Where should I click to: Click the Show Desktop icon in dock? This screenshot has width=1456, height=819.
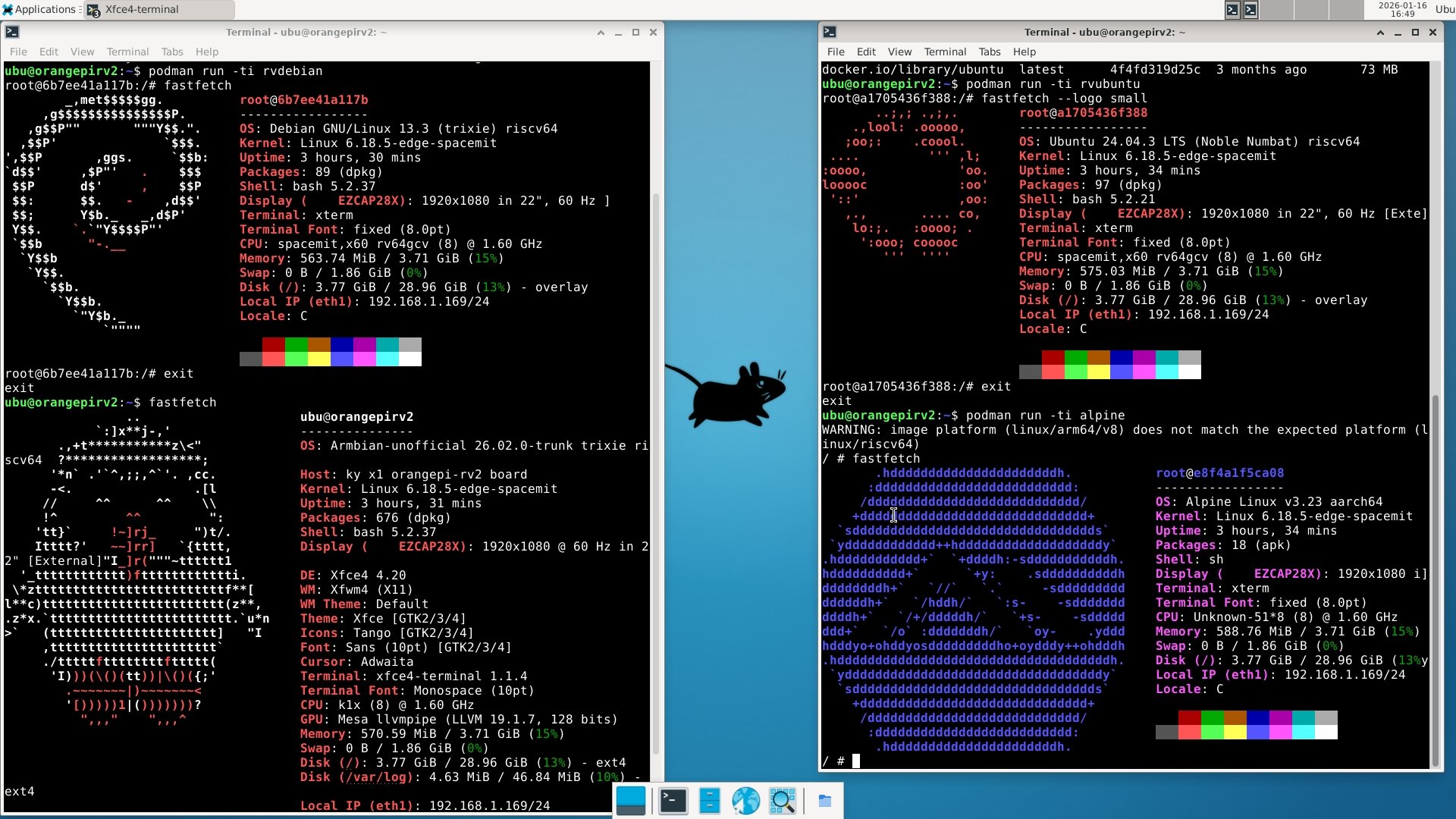click(631, 801)
